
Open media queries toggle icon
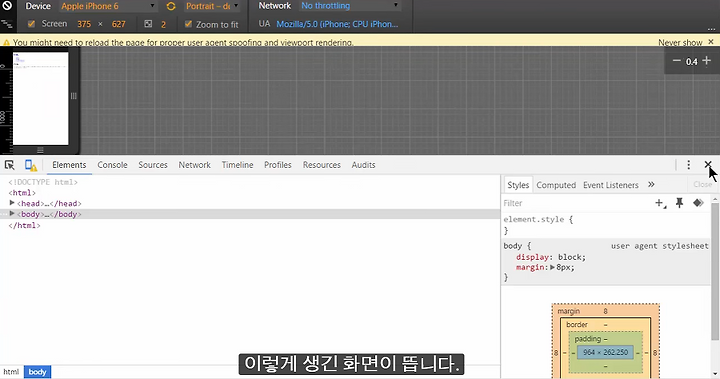pyautogui.click(x=6, y=24)
